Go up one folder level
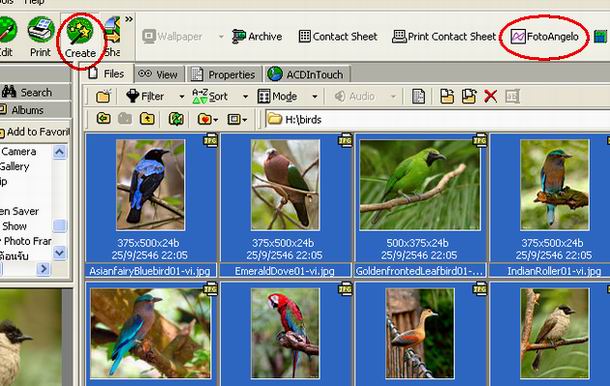Viewport: 610px width, 386px height. click(x=147, y=118)
